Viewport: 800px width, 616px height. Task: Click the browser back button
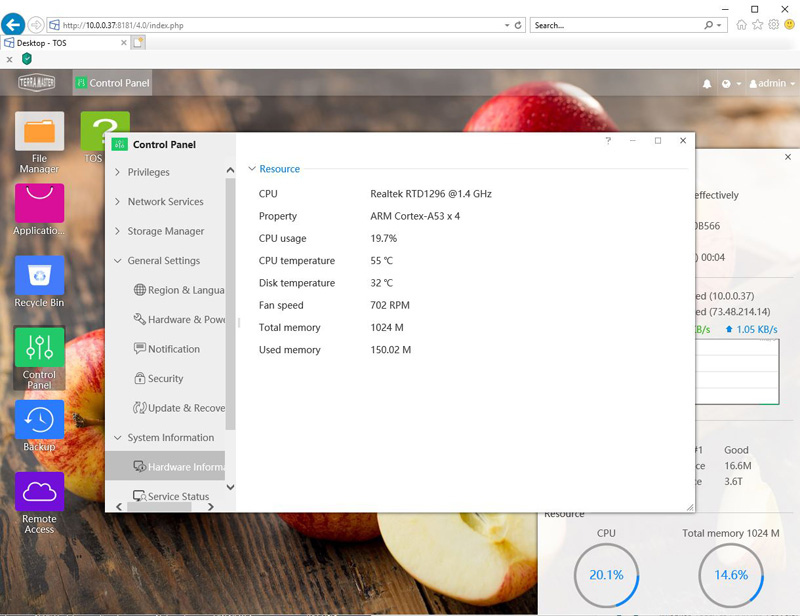(14, 24)
